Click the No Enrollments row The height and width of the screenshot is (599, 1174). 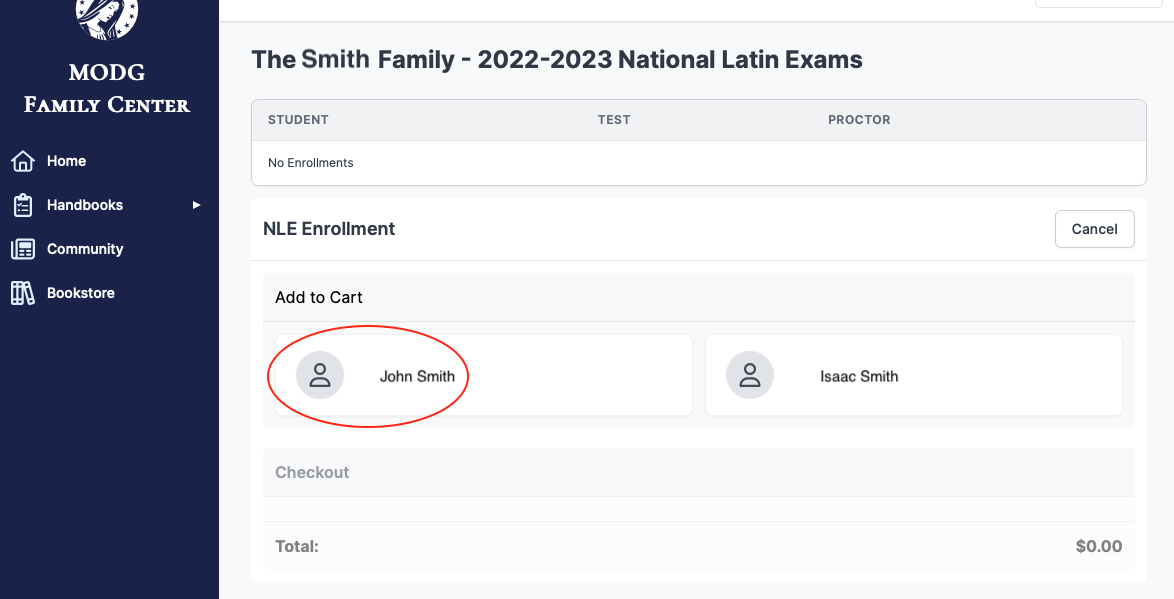699,162
